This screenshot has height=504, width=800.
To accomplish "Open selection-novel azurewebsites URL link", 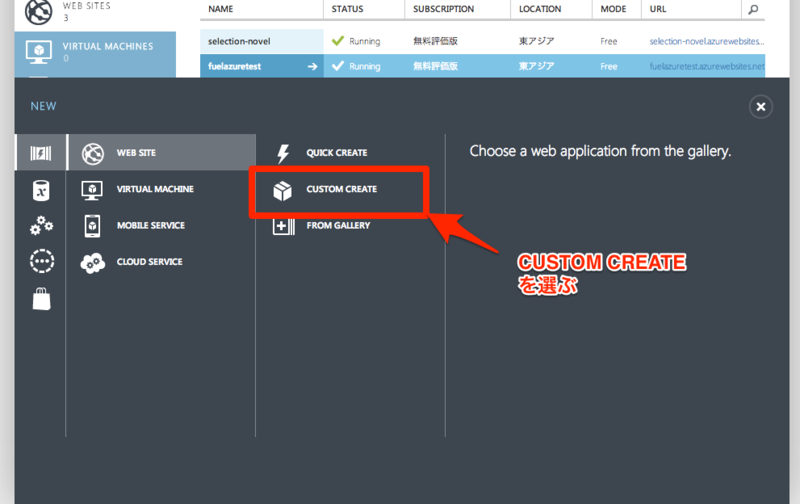I will coord(707,41).
